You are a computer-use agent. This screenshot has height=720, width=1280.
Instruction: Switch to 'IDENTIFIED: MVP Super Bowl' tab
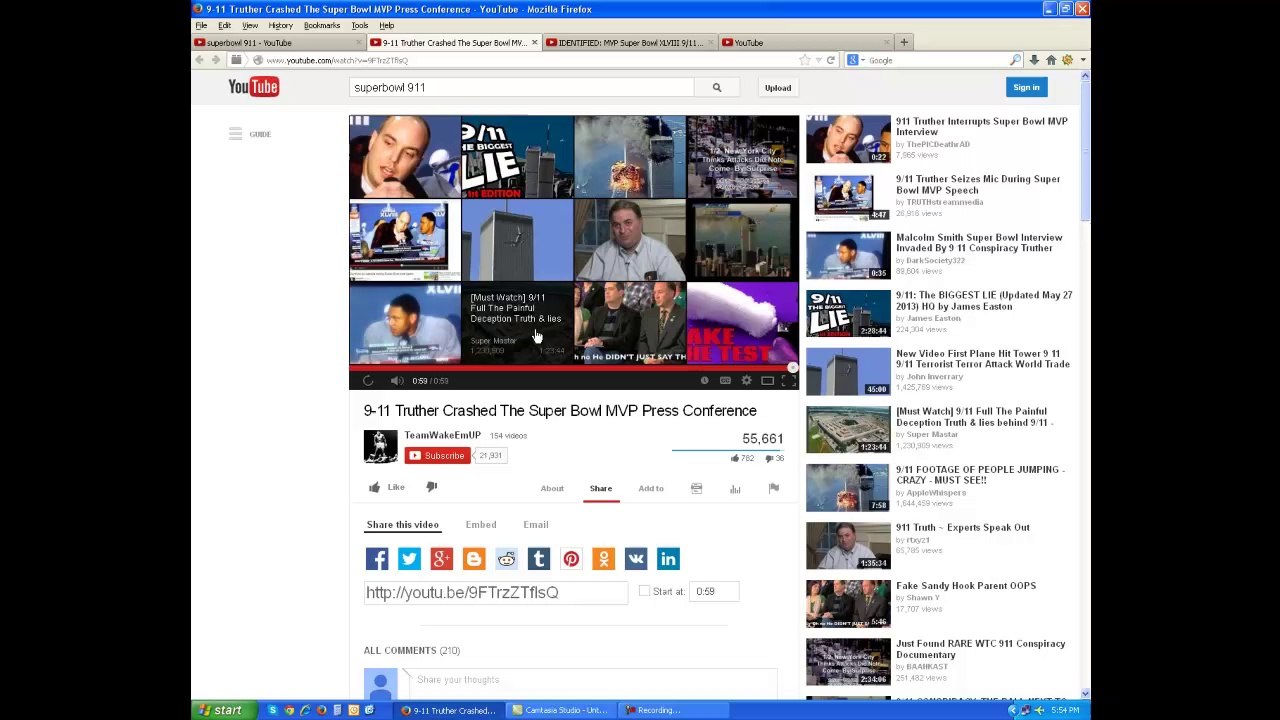click(x=630, y=43)
